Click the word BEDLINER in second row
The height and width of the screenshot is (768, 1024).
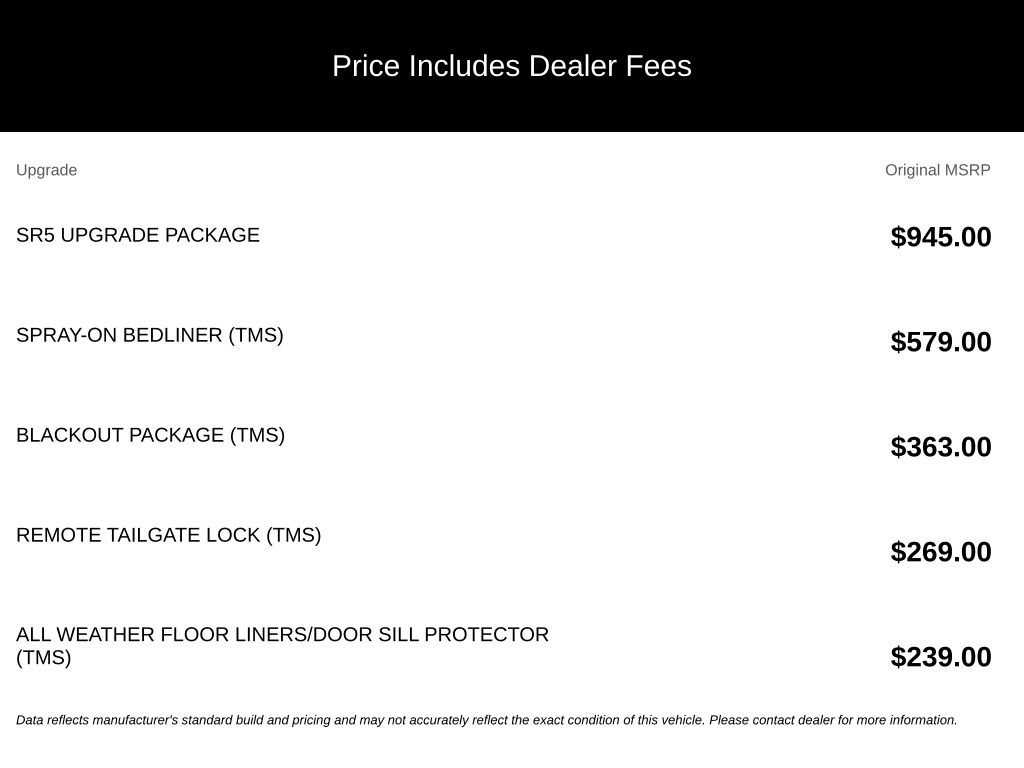[172, 335]
